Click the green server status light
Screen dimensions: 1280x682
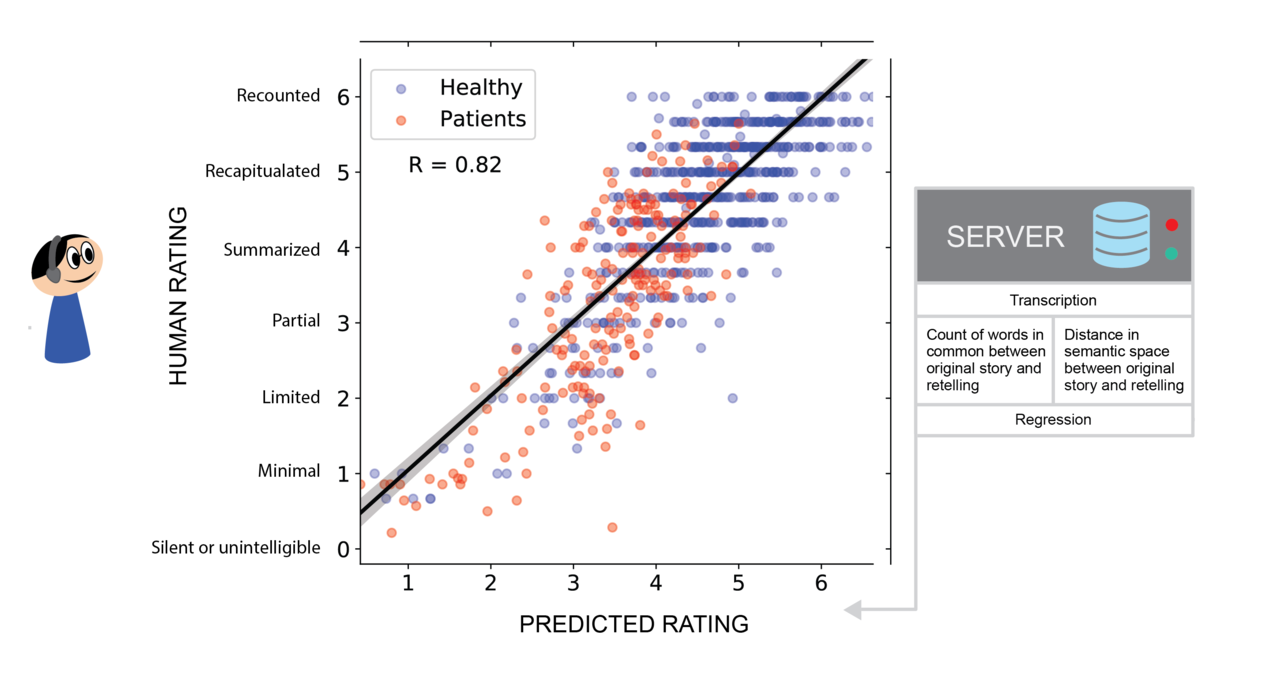click(x=1172, y=254)
